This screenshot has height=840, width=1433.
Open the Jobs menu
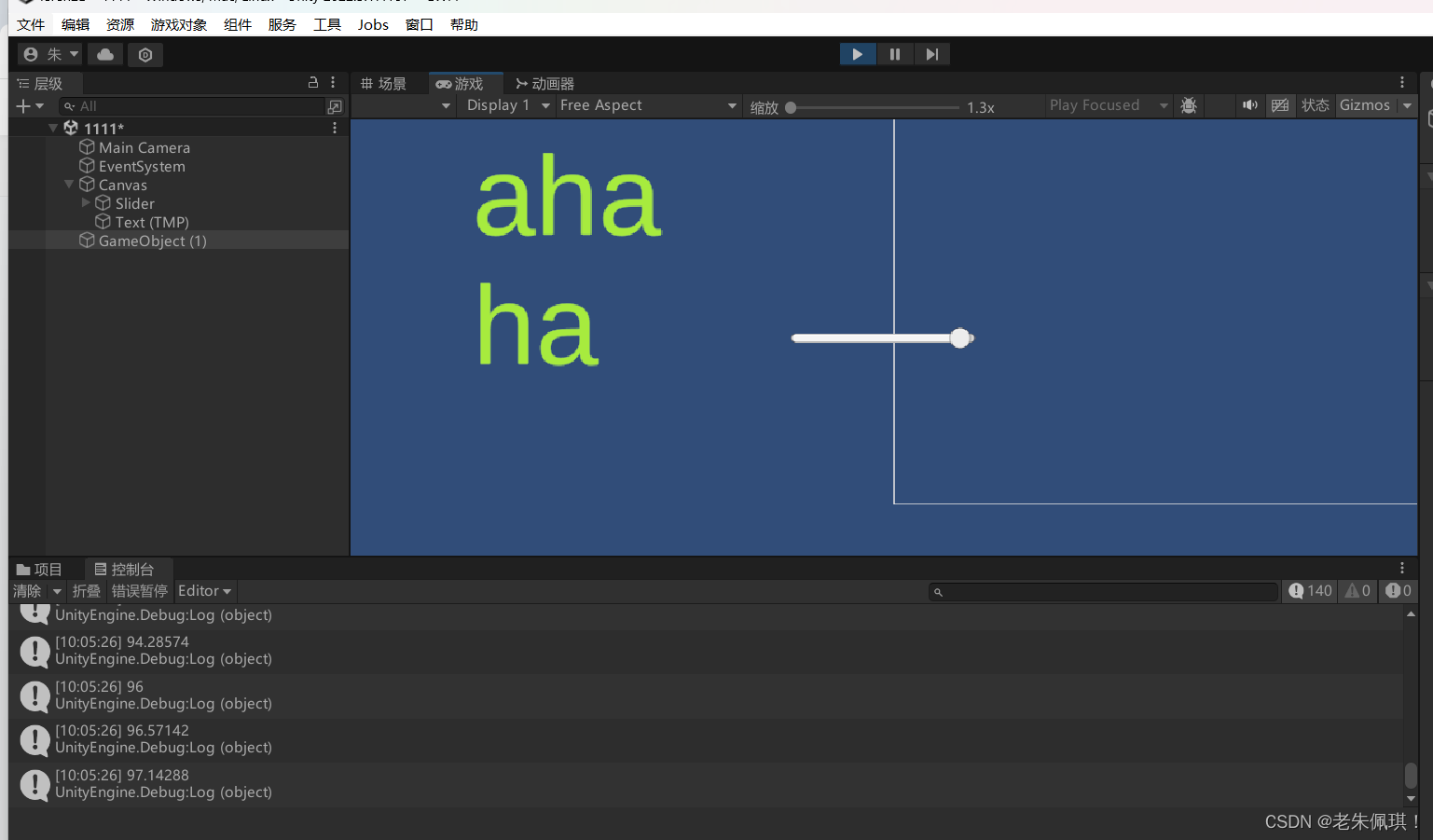coord(373,25)
